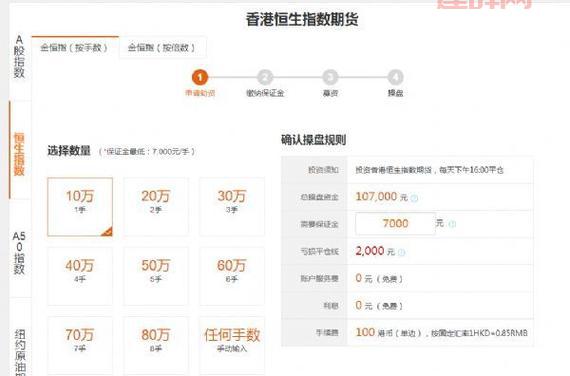Open help icon beside margin 7000 元

click(452, 224)
